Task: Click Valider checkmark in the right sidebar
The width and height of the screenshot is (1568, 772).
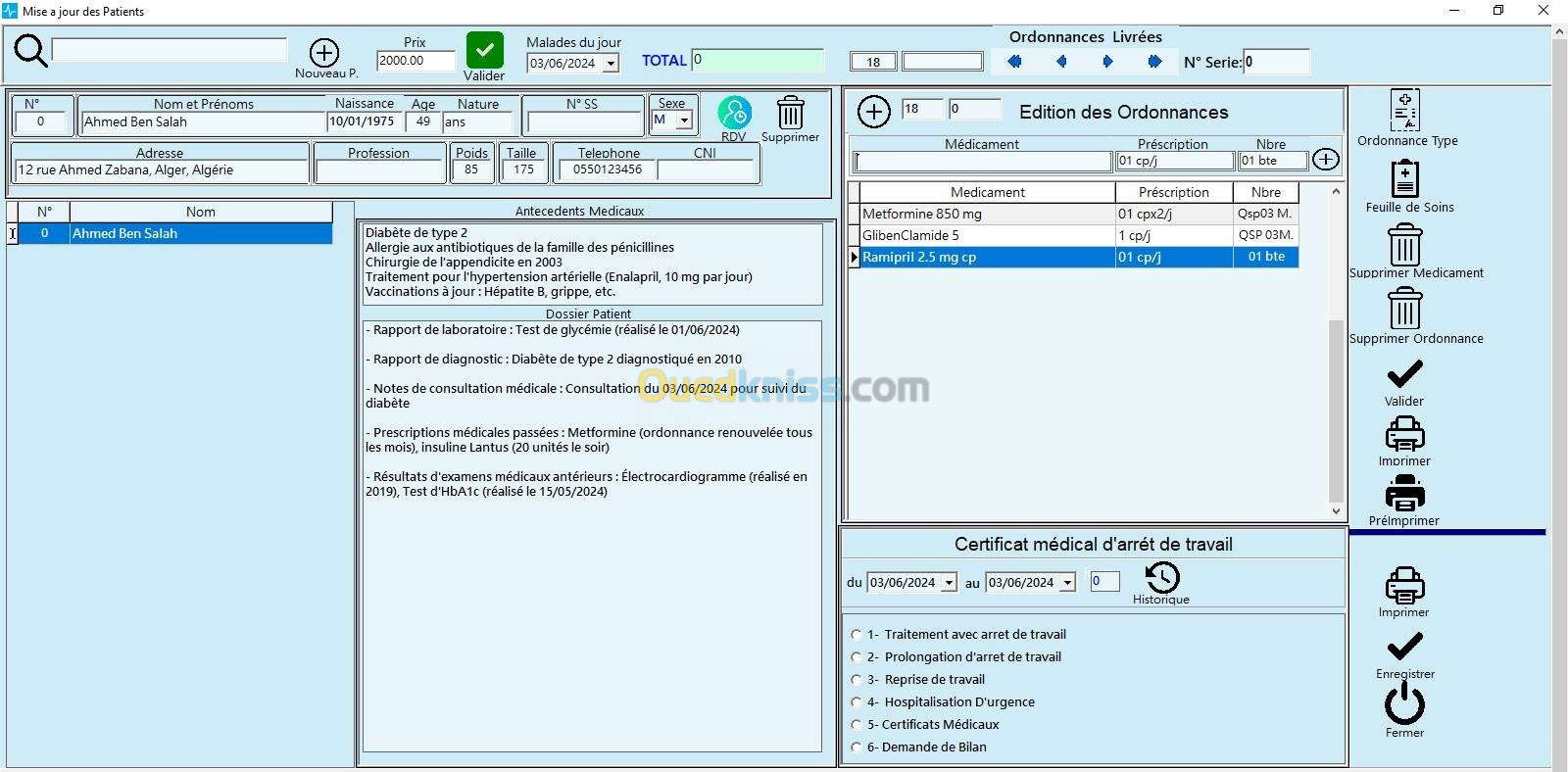Action: coord(1405,373)
